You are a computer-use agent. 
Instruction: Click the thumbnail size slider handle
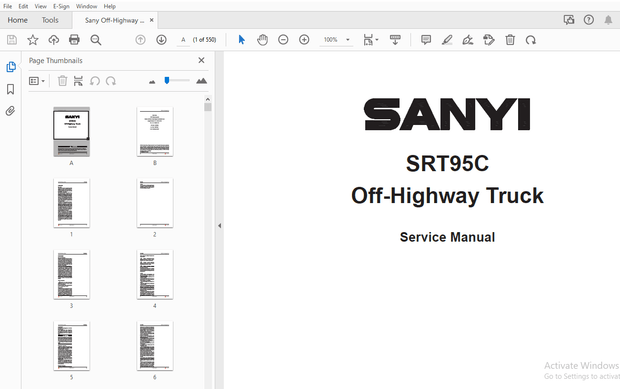tap(167, 81)
